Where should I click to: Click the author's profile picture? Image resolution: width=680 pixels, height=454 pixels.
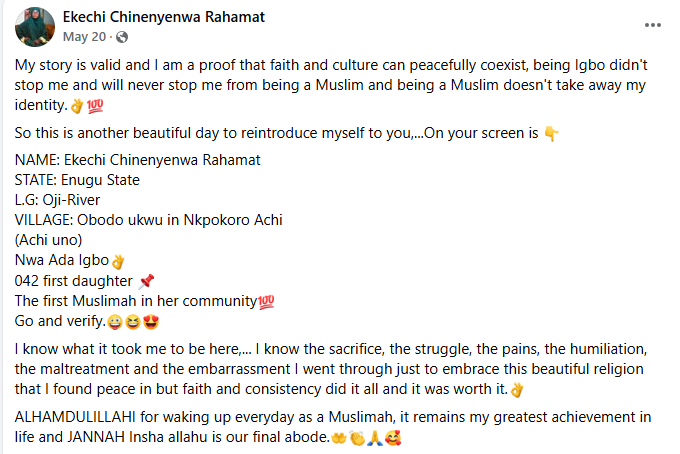pos(35,27)
